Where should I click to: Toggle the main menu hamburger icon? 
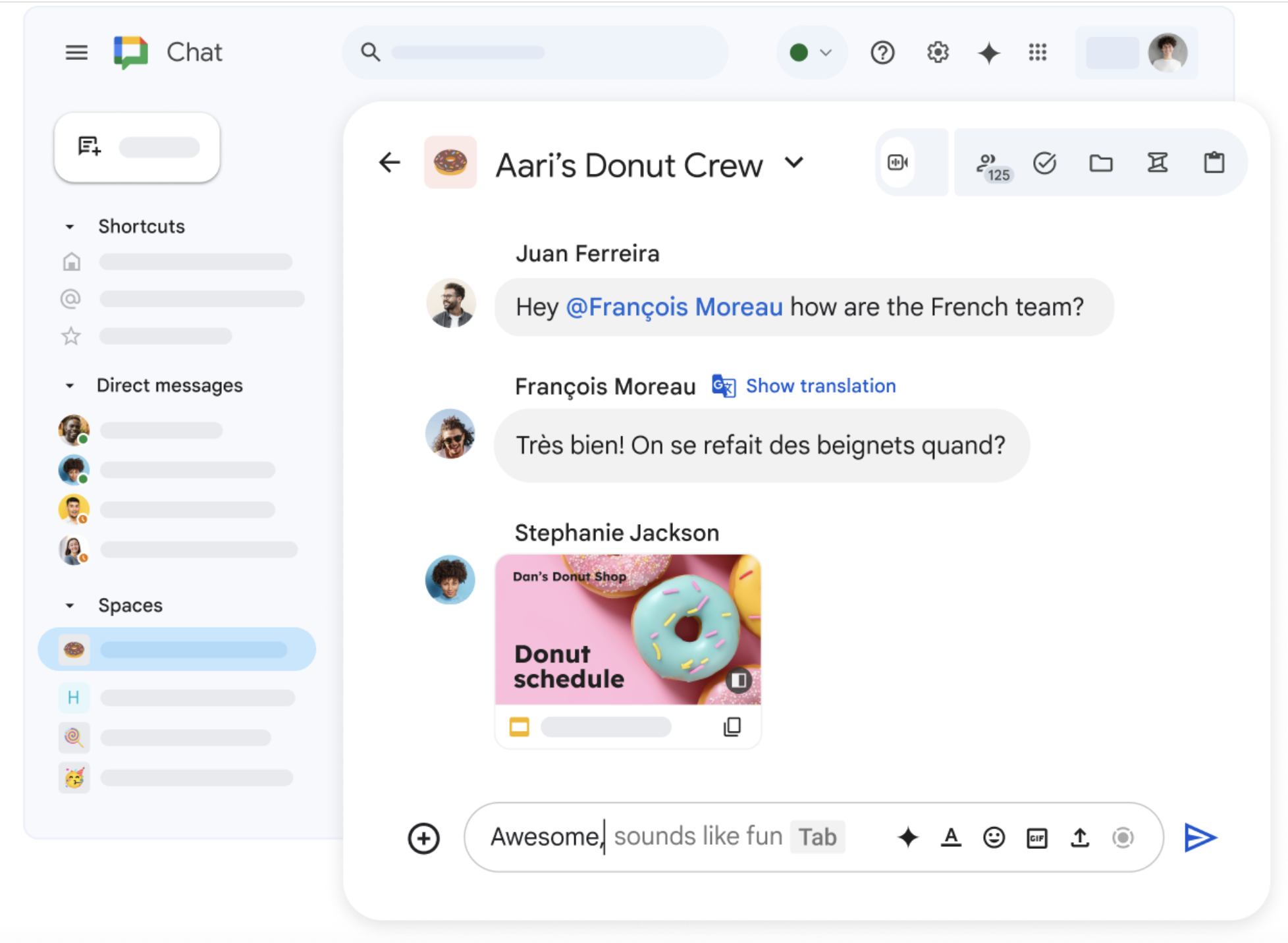(76, 53)
